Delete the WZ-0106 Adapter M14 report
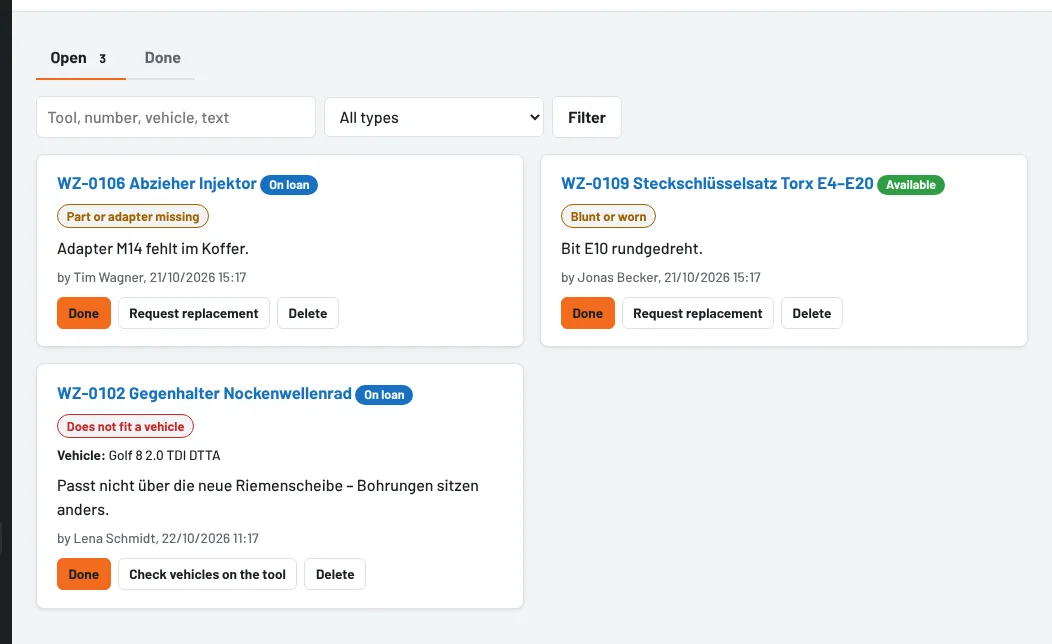The width and height of the screenshot is (1052, 644). (x=308, y=313)
